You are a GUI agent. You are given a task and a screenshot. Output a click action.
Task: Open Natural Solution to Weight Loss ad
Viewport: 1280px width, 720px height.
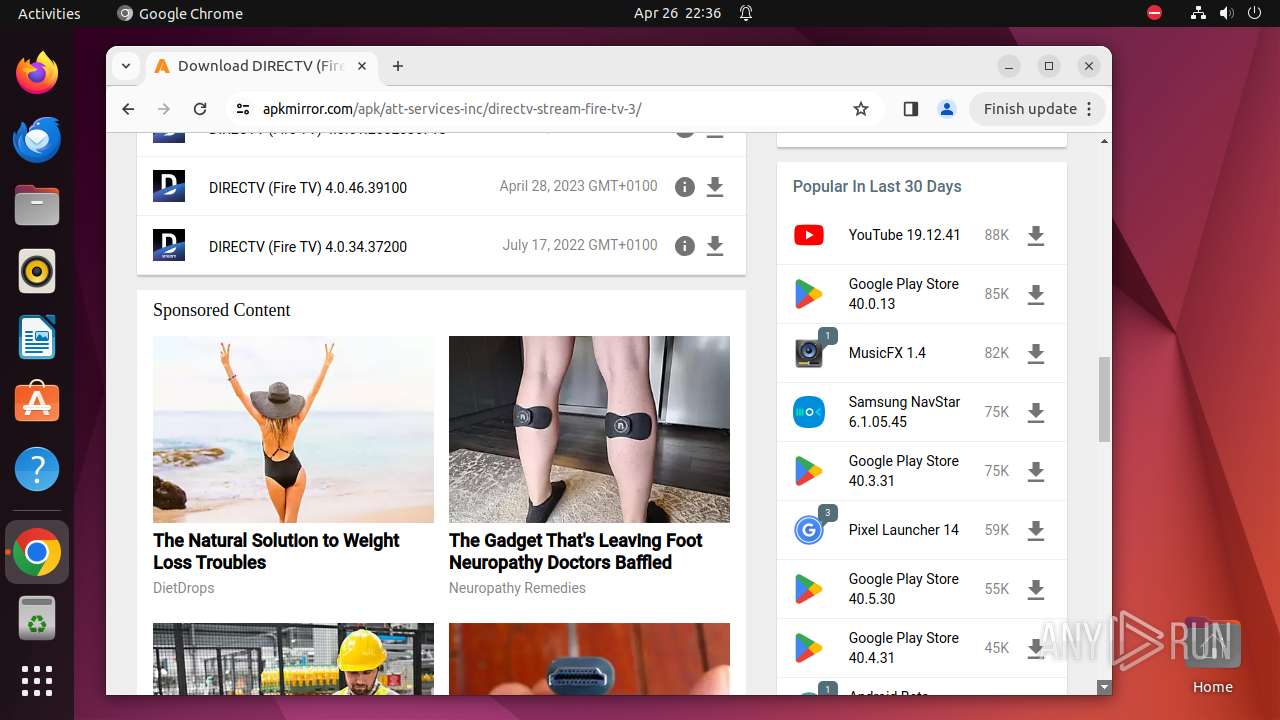(276, 551)
